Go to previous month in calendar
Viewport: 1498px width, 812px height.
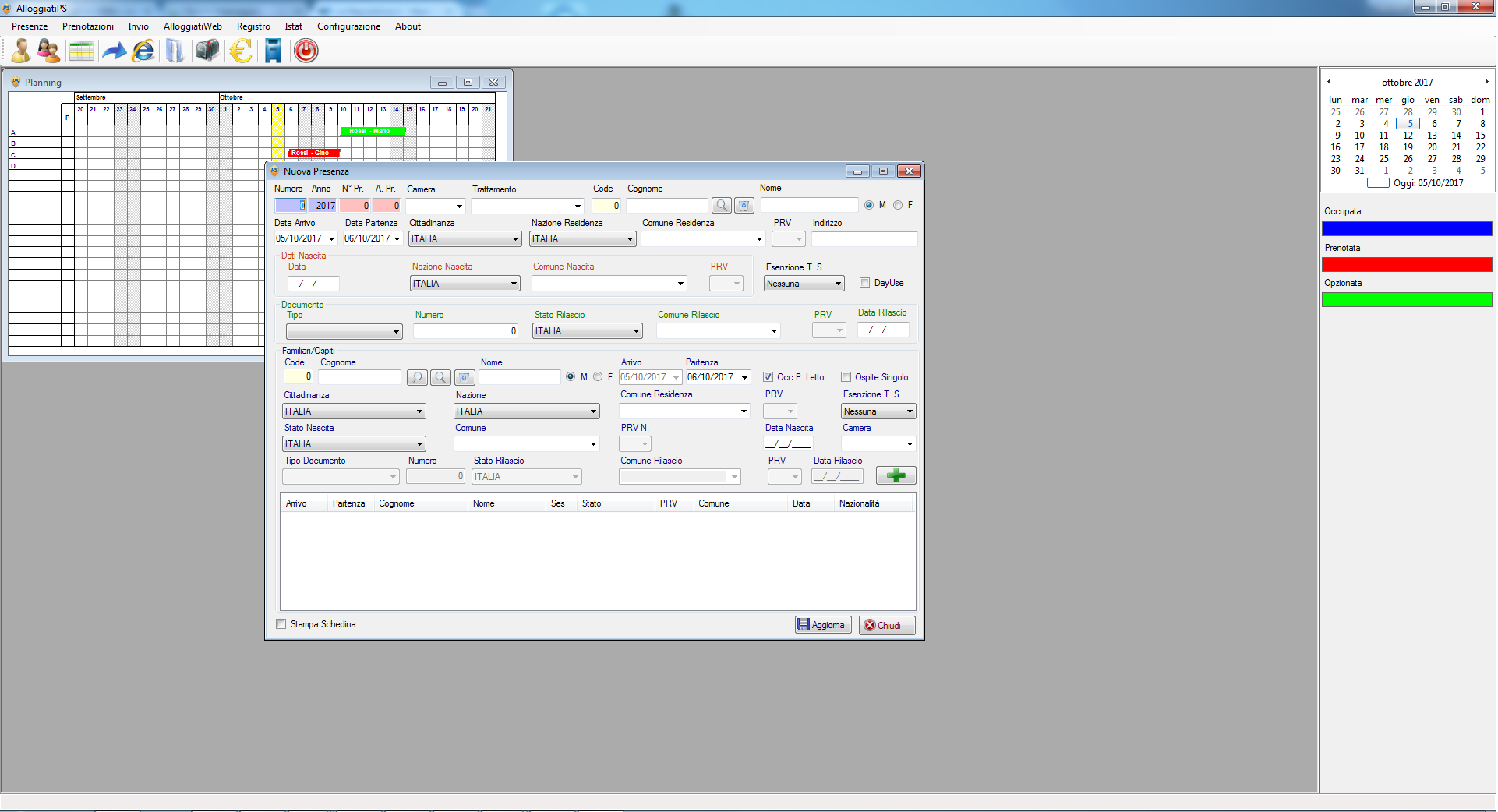tap(1329, 82)
